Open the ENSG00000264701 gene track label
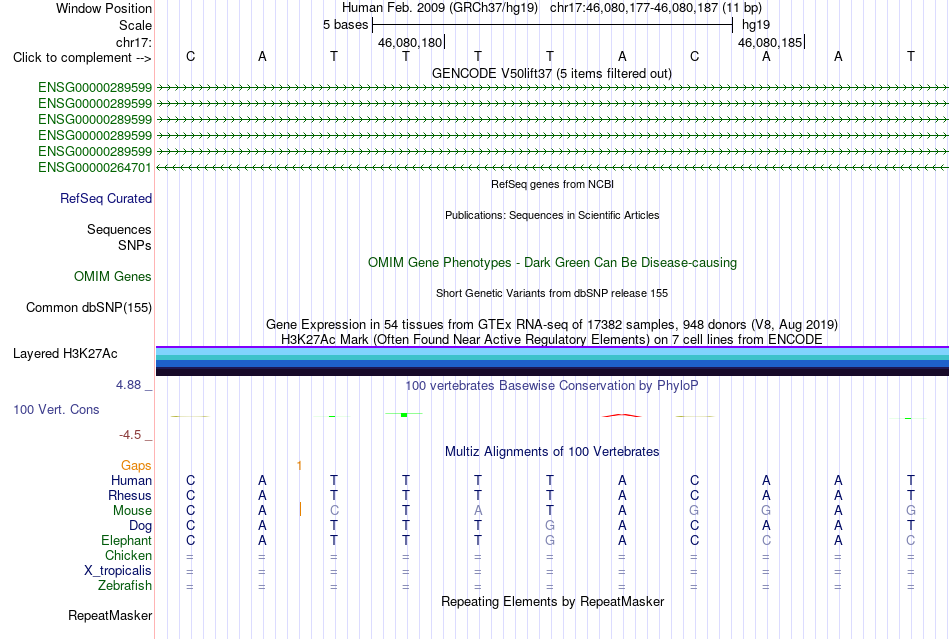950x639 pixels. [95, 167]
